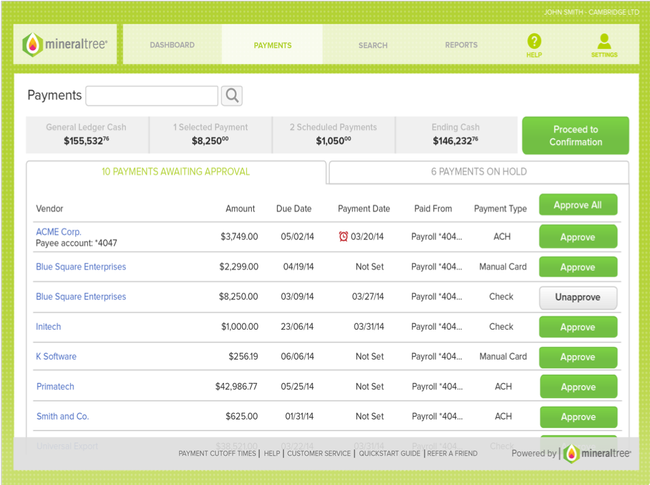This screenshot has height=485, width=650.
Task: Click the Payment Type column header
Action: (500, 209)
